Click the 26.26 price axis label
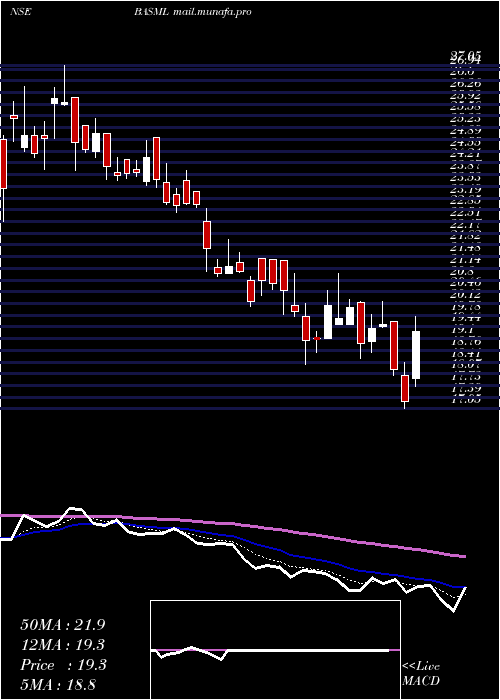 coord(466,83)
